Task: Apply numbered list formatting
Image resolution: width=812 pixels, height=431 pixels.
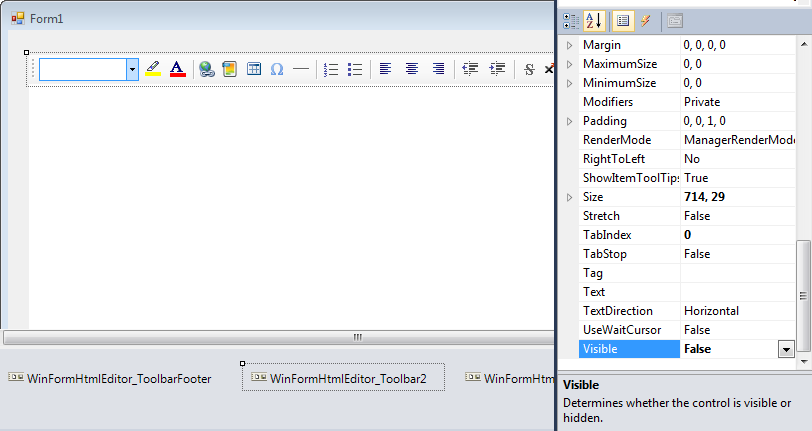Action: (x=331, y=69)
